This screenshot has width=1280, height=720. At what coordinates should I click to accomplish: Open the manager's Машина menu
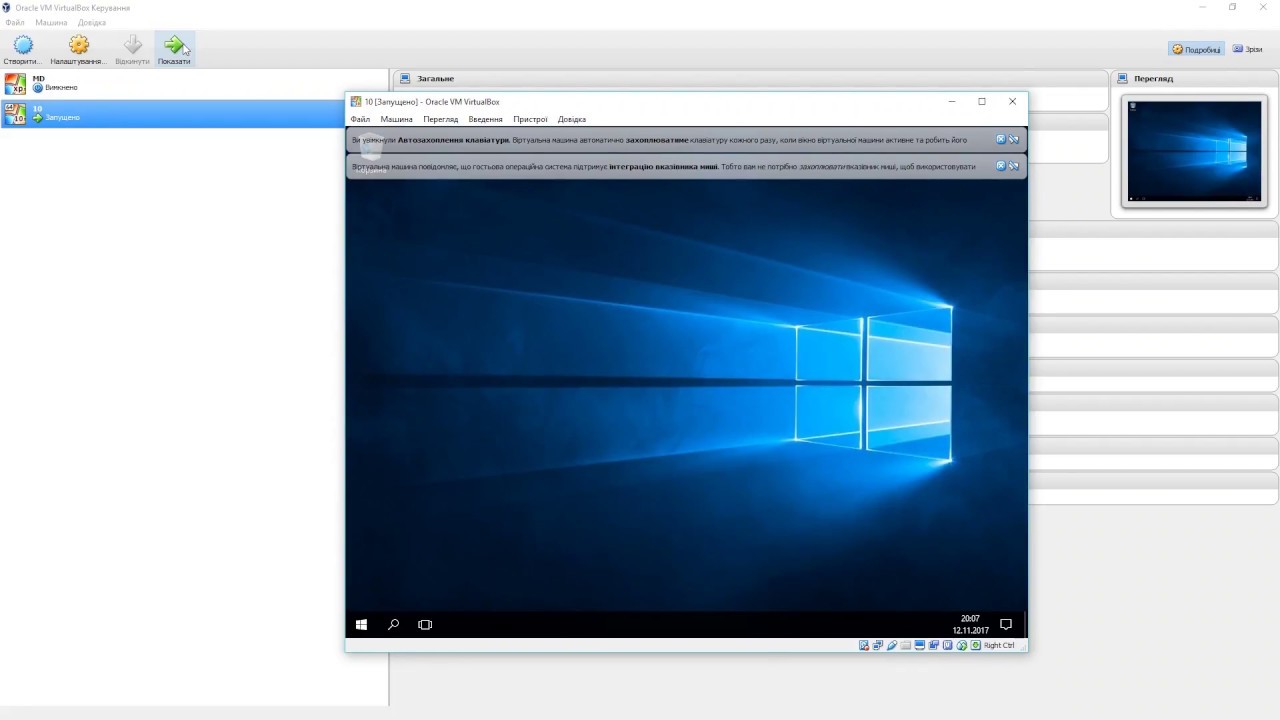click(51, 22)
